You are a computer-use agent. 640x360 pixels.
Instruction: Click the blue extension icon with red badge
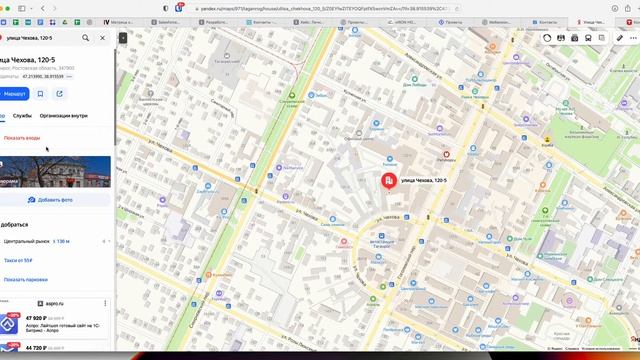coord(179,8)
